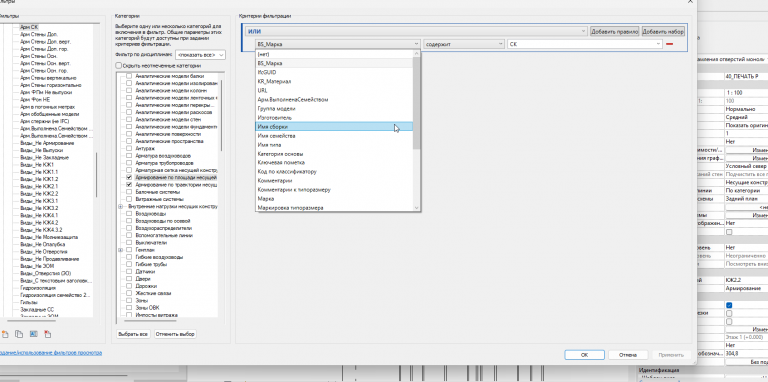Image resolution: width=768 pixels, height=382 pixels.
Task: Check Аналитические модели стен category
Action: coord(129,119)
